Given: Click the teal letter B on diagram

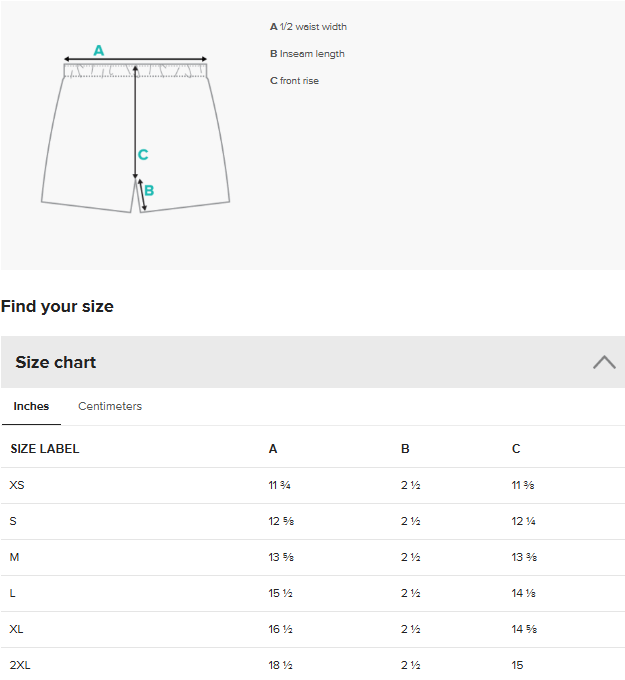Looking at the screenshot, I should 149,190.
